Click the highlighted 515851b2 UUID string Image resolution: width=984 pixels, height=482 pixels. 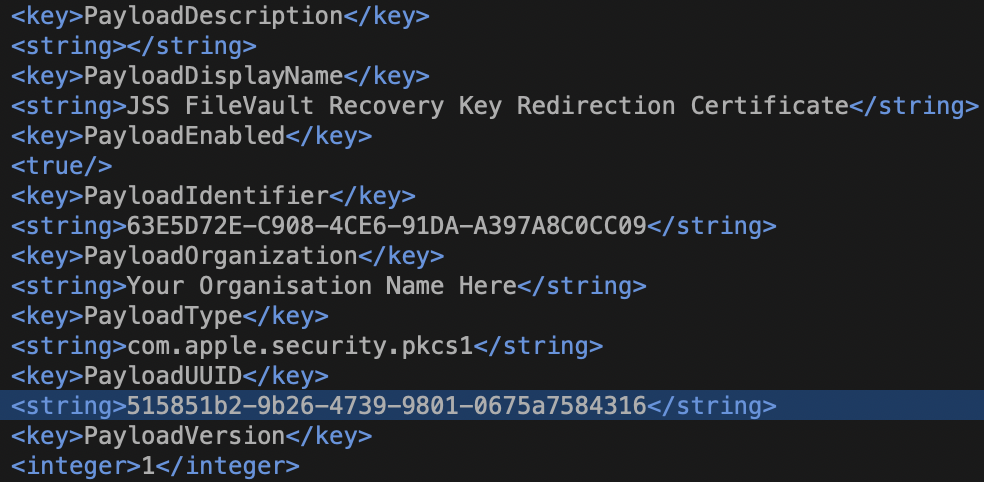pyautogui.click(x=387, y=406)
